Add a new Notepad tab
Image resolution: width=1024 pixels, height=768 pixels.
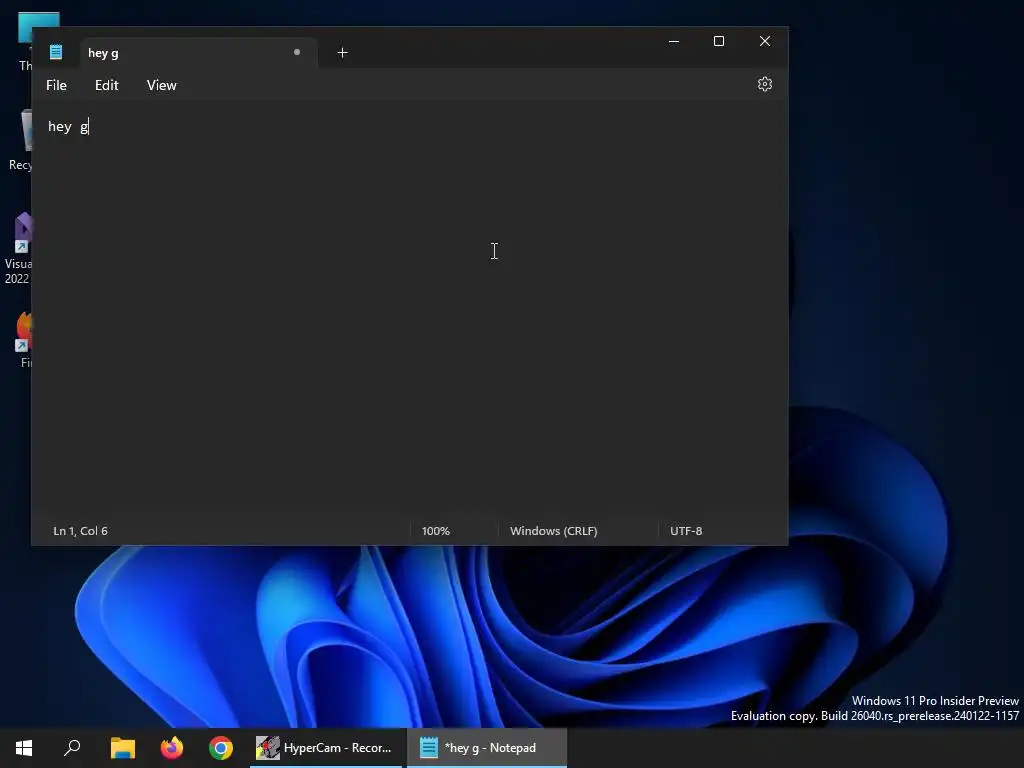342,53
